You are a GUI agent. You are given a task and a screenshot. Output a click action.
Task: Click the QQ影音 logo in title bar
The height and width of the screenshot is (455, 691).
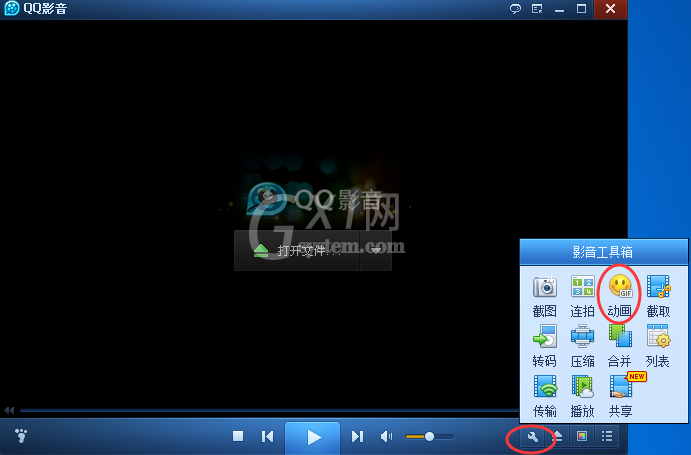[12, 8]
